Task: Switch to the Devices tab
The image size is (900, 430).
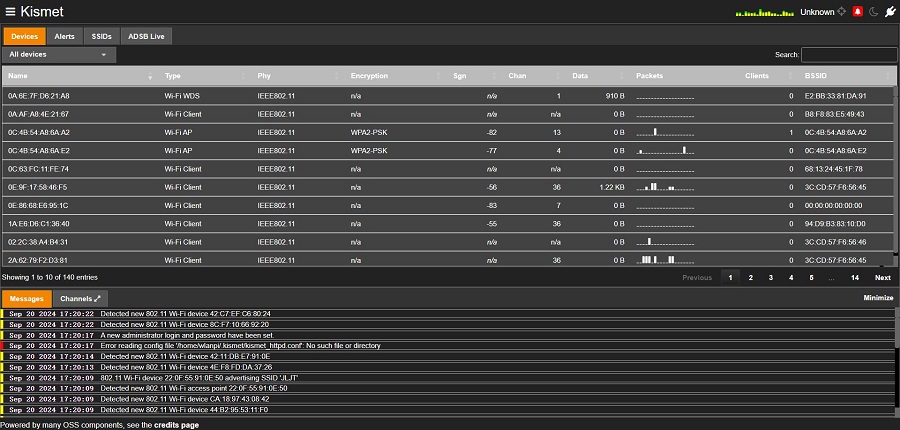Action: (25, 36)
